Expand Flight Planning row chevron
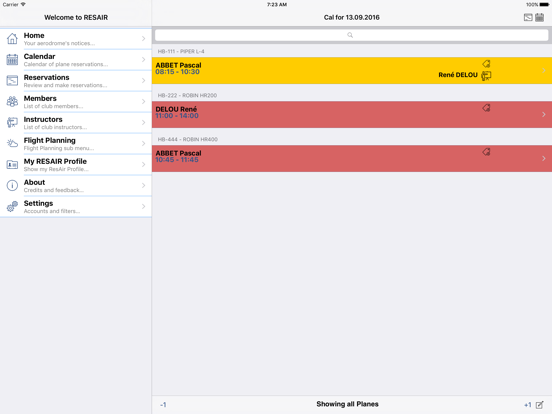The width and height of the screenshot is (552, 414). pyautogui.click(x=143, y=143)
